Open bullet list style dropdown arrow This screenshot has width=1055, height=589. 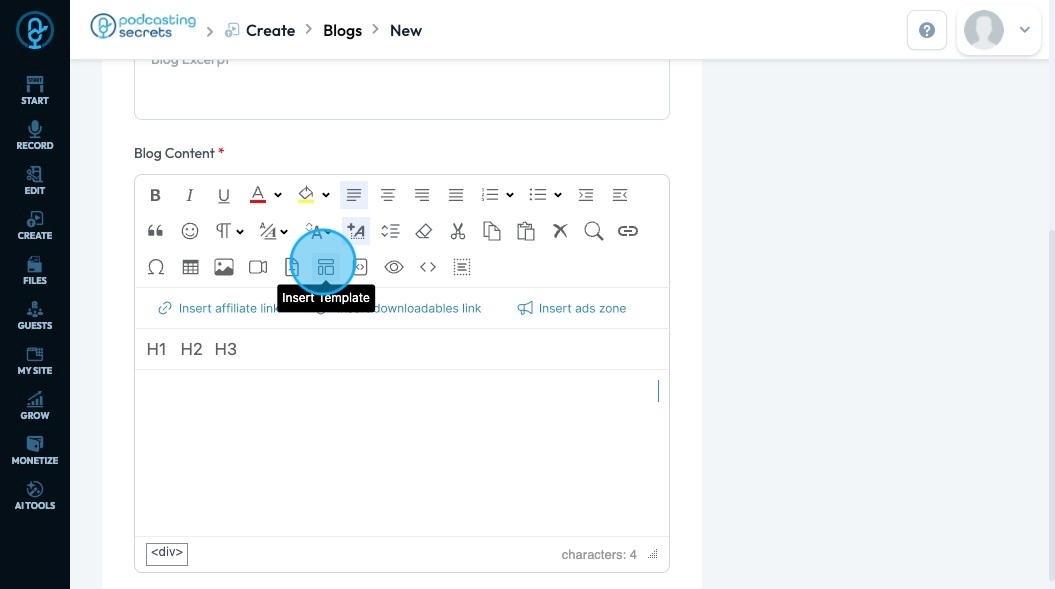(x=558, y=195)
